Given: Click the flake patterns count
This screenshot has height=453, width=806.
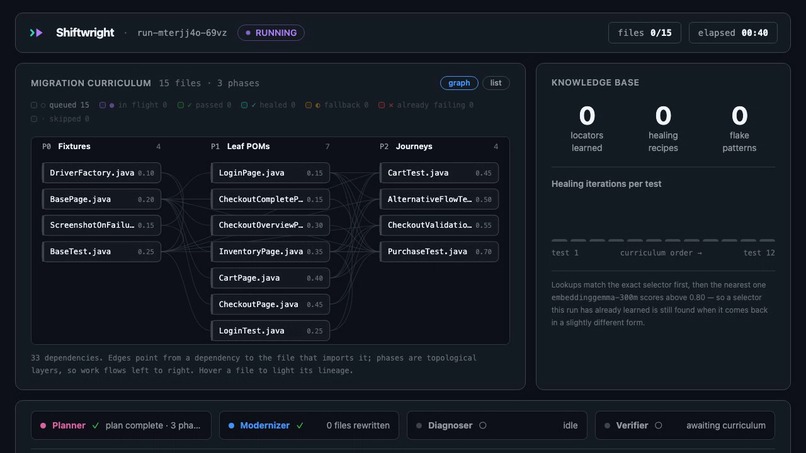Looking at the screenshot, I should [739, 116].
